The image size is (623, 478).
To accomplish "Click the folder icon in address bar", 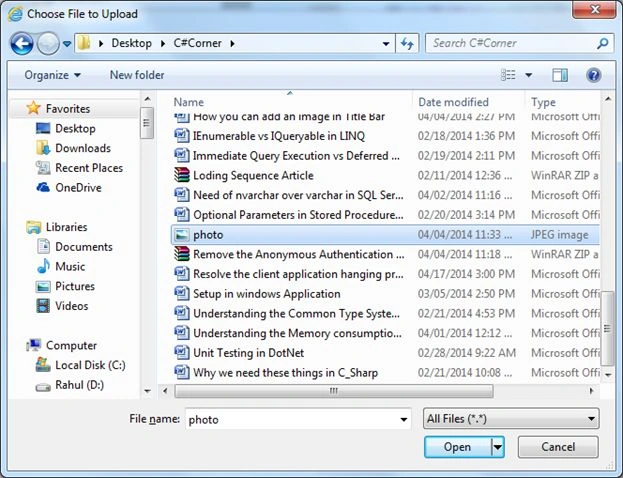I will coord(83,43).
